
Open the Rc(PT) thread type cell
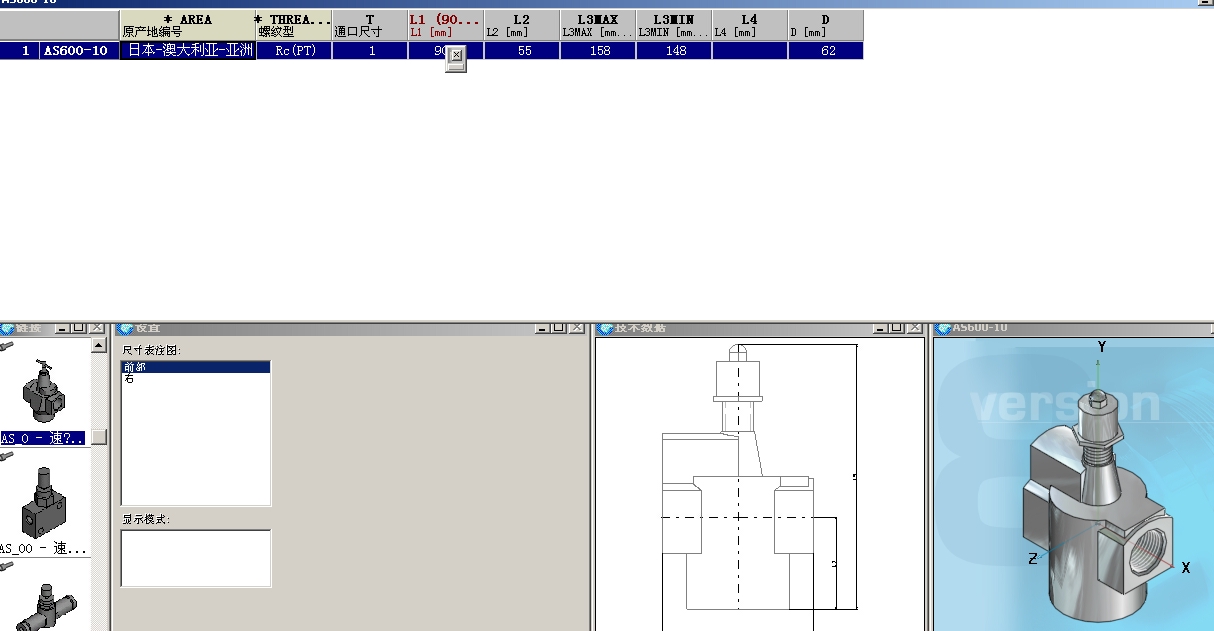(x=294, y=51)
